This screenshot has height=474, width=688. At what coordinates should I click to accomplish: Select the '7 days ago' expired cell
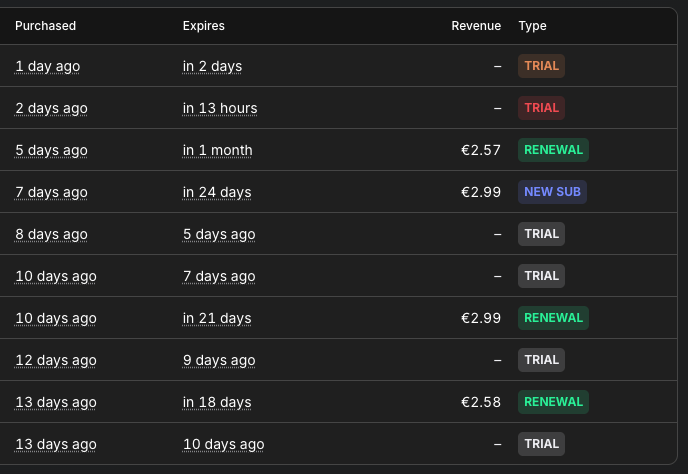pyautogui.click(x=219, y=277)
